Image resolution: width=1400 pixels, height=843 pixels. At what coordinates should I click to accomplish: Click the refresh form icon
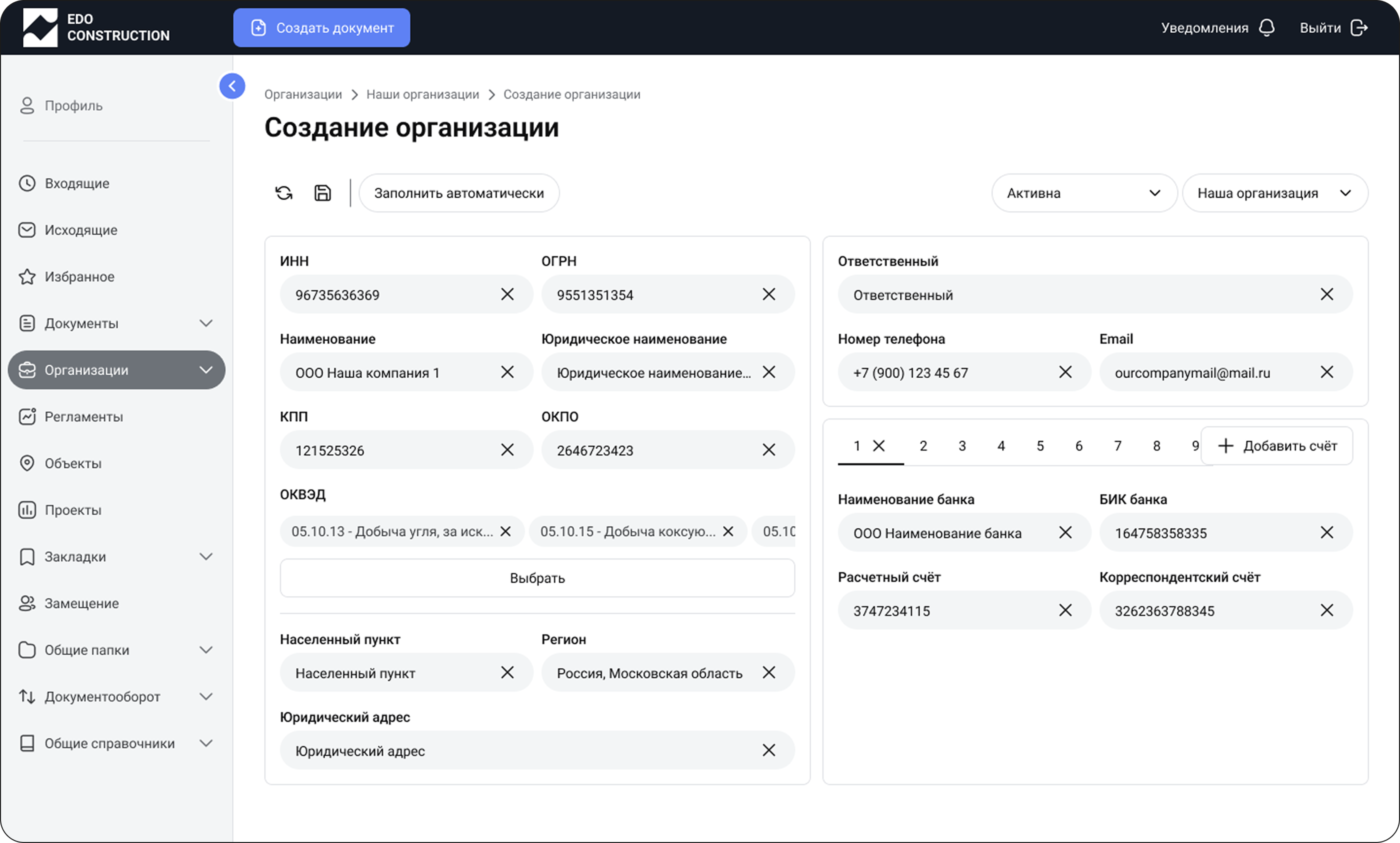point(284,193)
